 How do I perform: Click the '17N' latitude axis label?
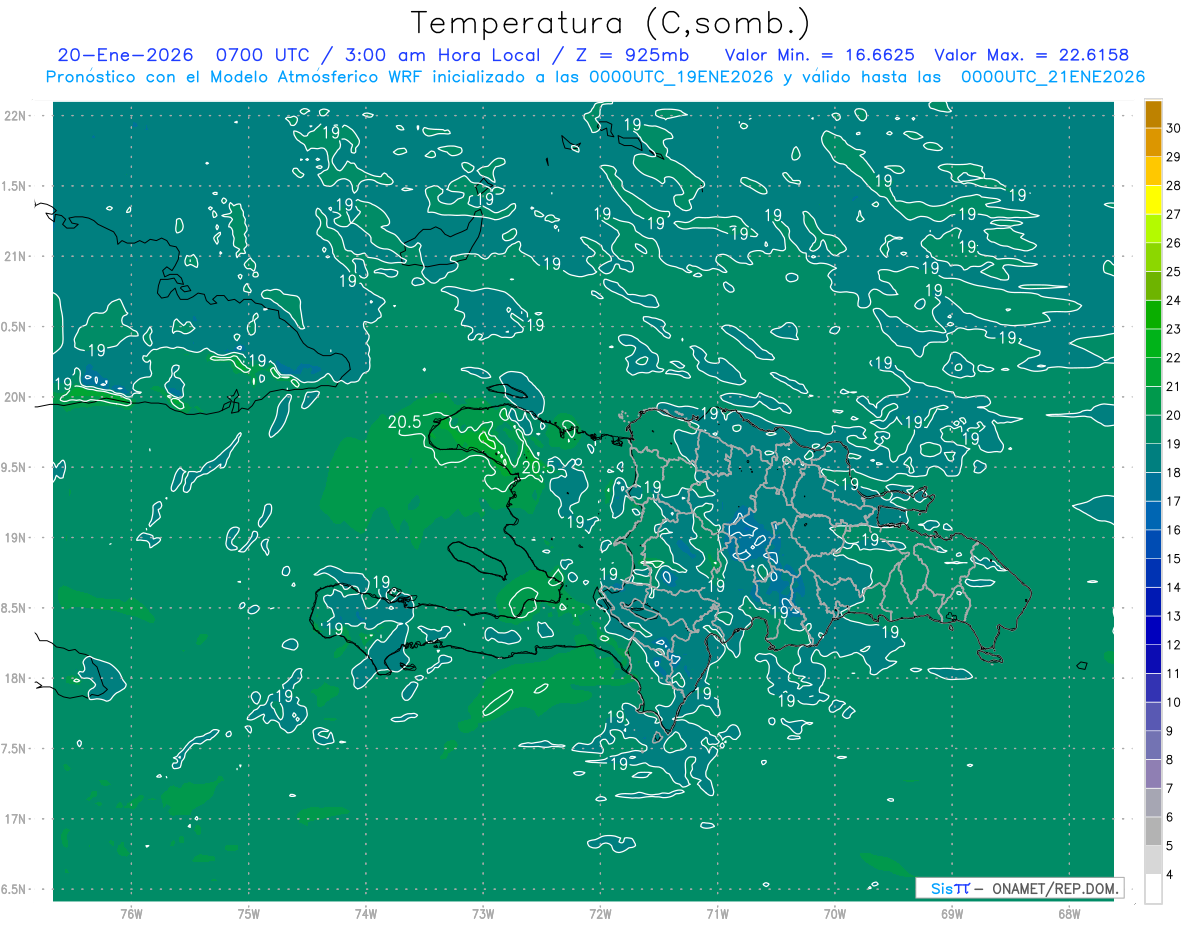[16, 819]
